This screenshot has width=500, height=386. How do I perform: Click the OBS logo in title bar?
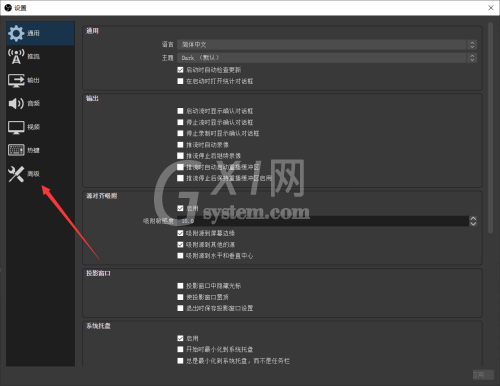tap(8, 8)
